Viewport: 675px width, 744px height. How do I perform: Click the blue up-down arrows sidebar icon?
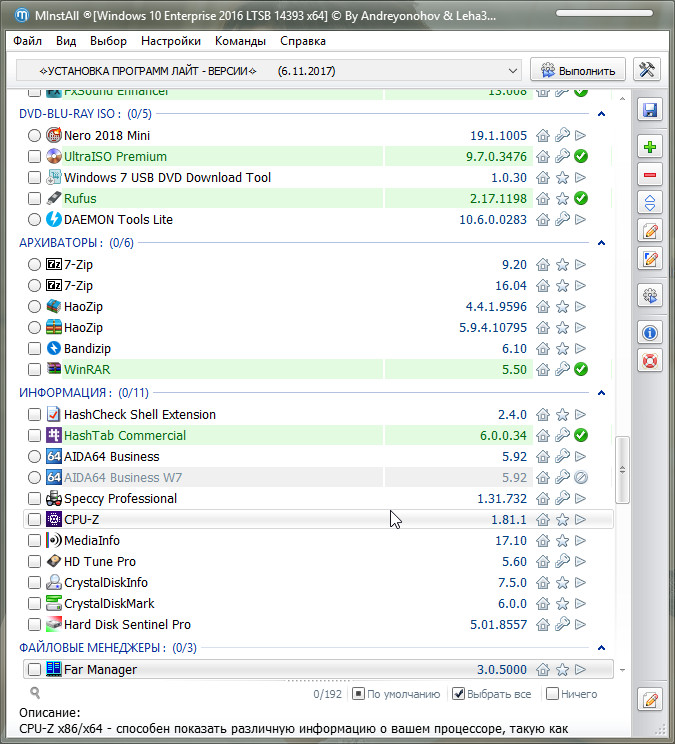tap(649, 203)
